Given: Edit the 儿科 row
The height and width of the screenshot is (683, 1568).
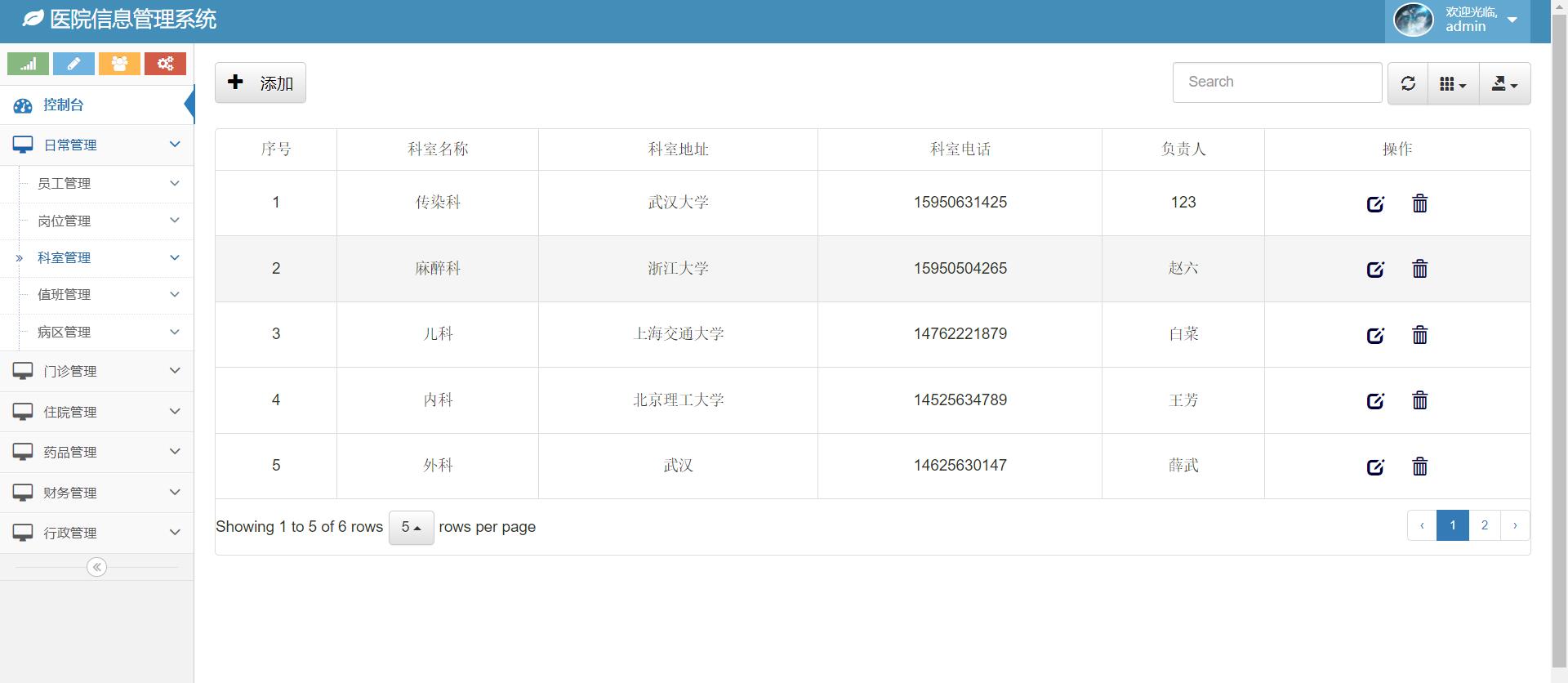Looking at the screenshot, I should pyautogui.click(x=1375, y=335).
